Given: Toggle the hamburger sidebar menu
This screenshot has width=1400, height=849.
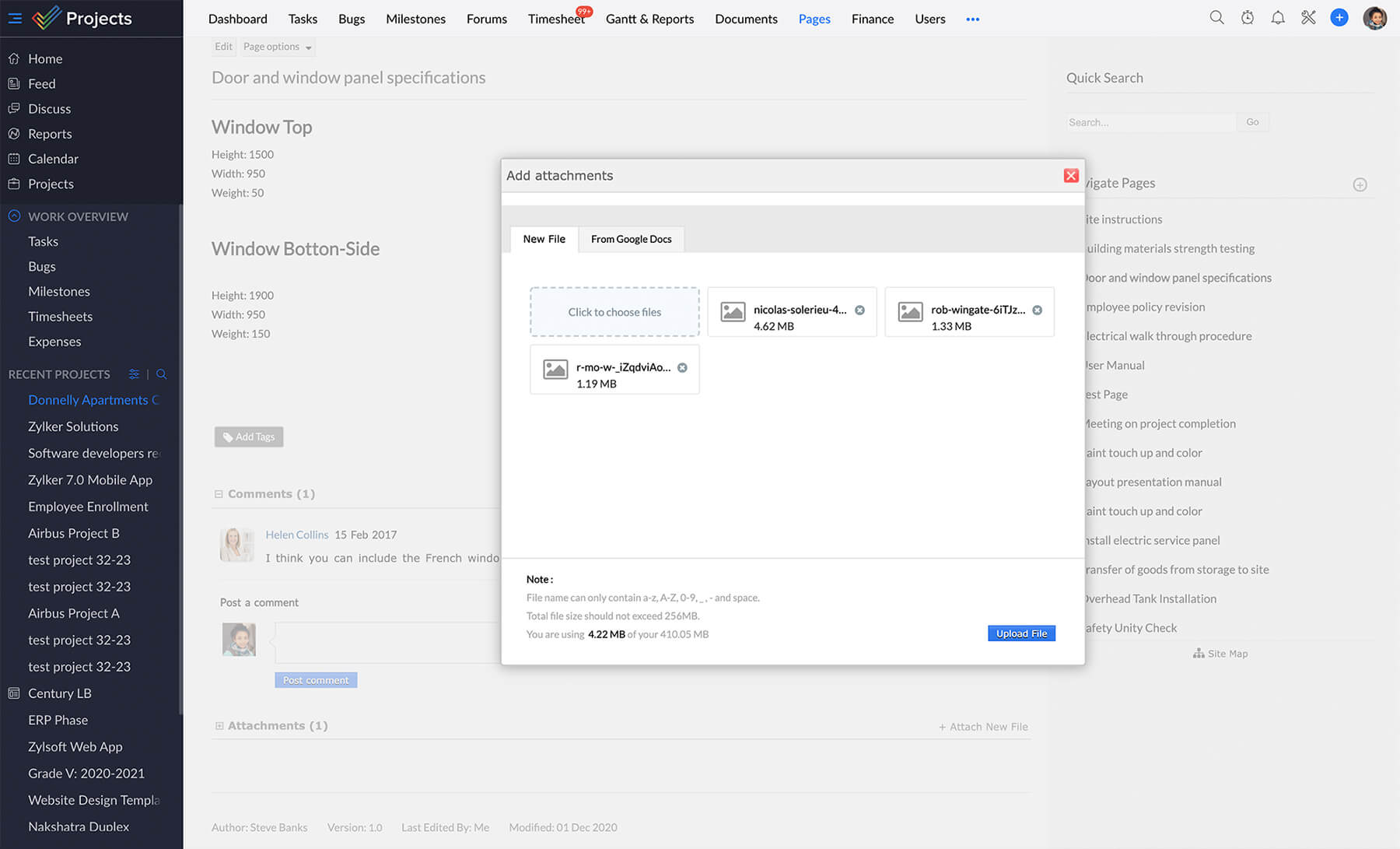Looking at the screenshot, I should (x=15, y=18).
